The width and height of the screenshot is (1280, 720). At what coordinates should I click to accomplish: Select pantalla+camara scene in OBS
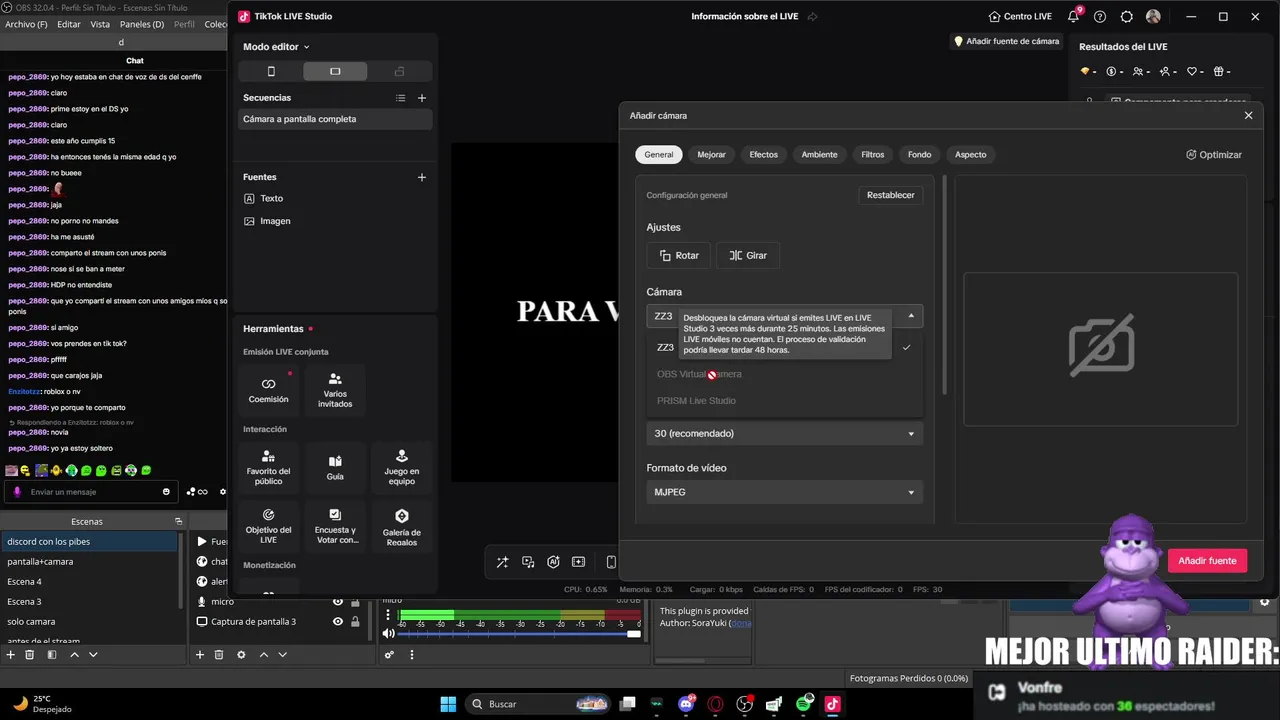click(89, 561)
